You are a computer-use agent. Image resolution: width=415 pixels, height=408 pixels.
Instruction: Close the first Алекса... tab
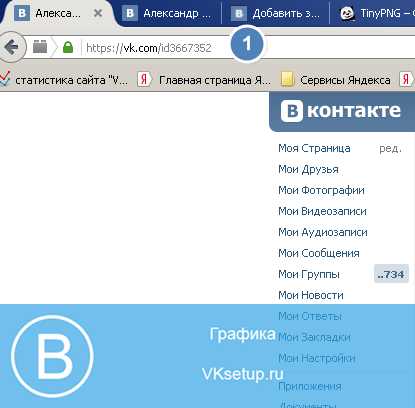click(98, 13)
